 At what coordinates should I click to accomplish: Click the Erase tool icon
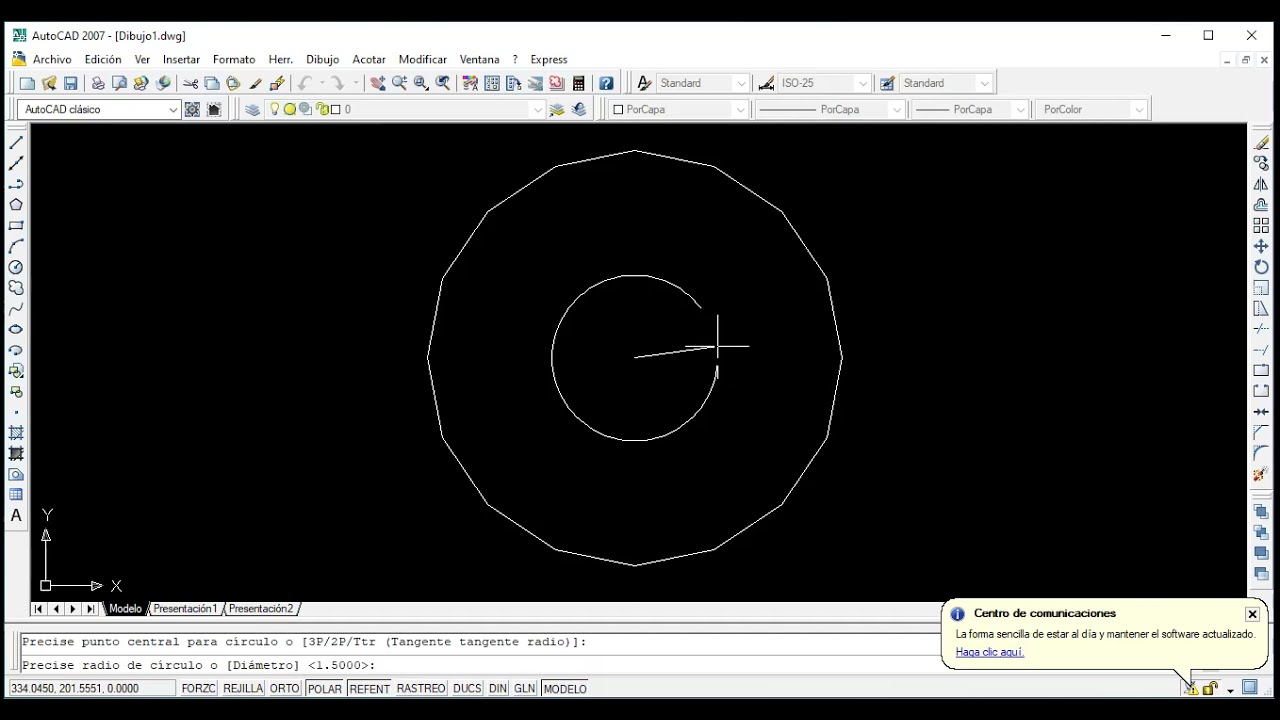pyautogui.click(x=1261, y=142)
